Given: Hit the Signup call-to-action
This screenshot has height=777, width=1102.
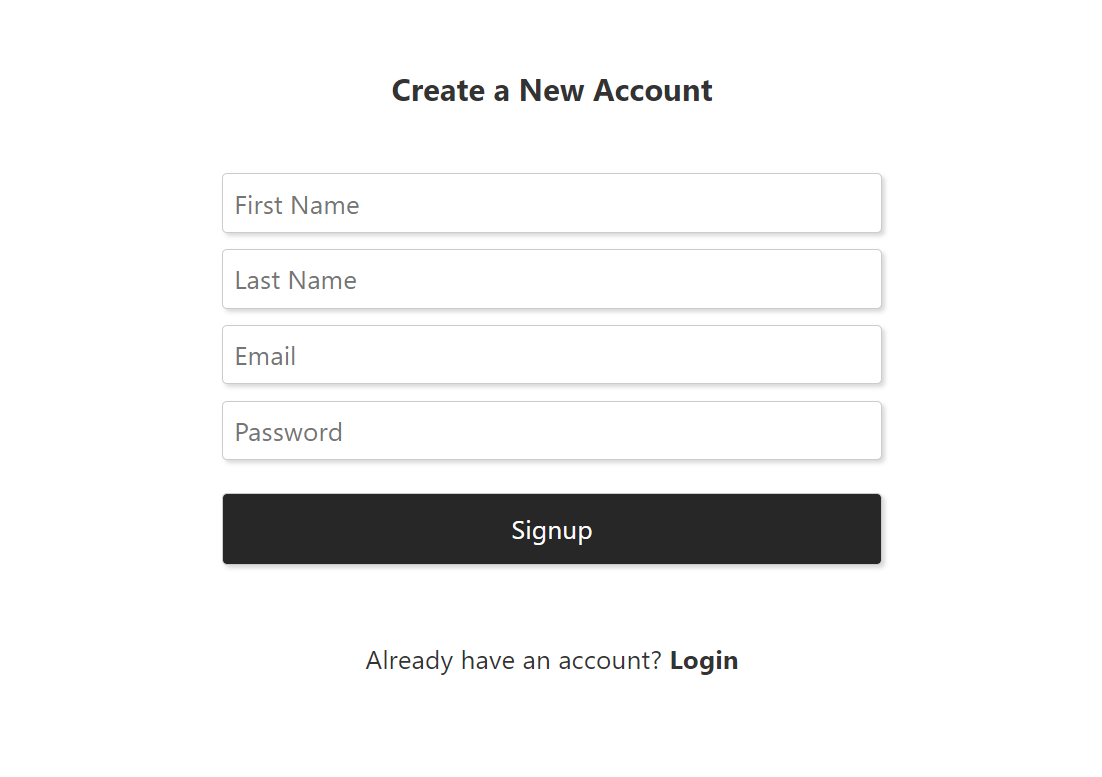Looking at the screenshot, I should 551,529.
